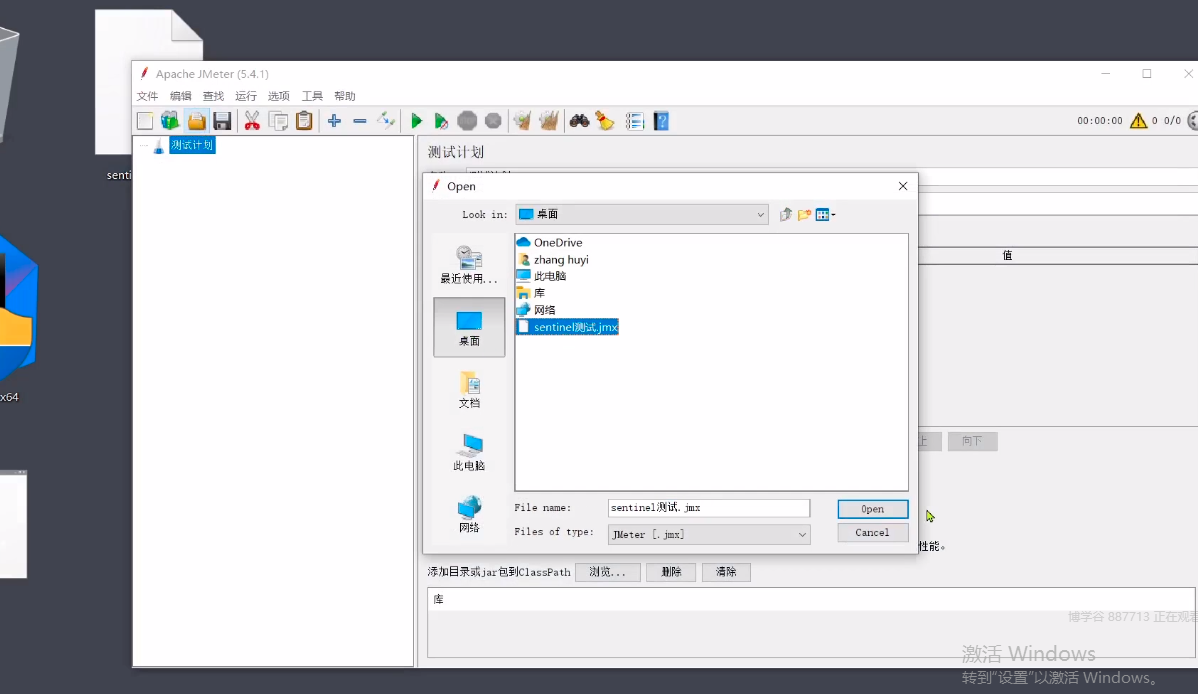Select 此电脑 shortcut in dialog sidebar
Viewport: 1198px width, 694px height.
(x=469, y=452)
